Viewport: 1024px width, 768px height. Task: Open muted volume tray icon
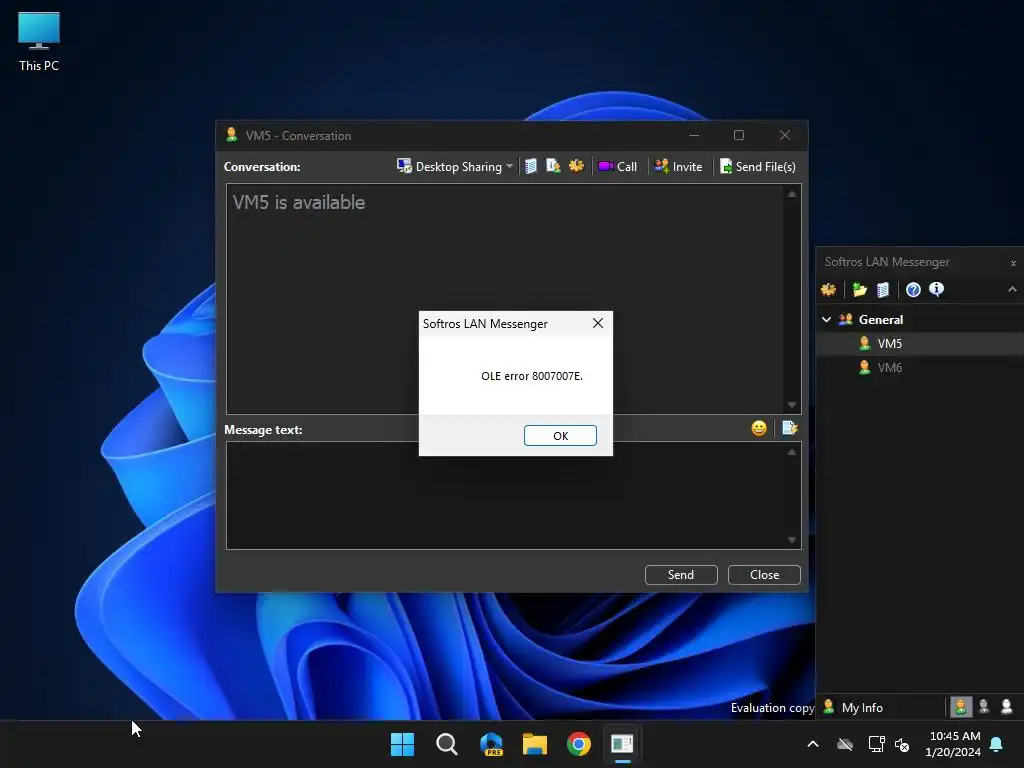902,744
